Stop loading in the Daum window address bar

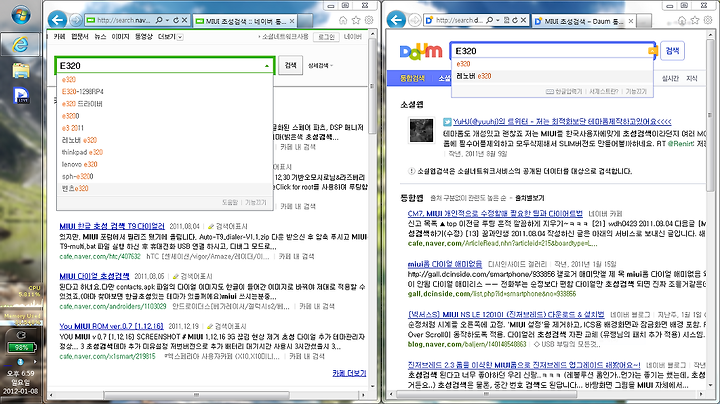523,20
